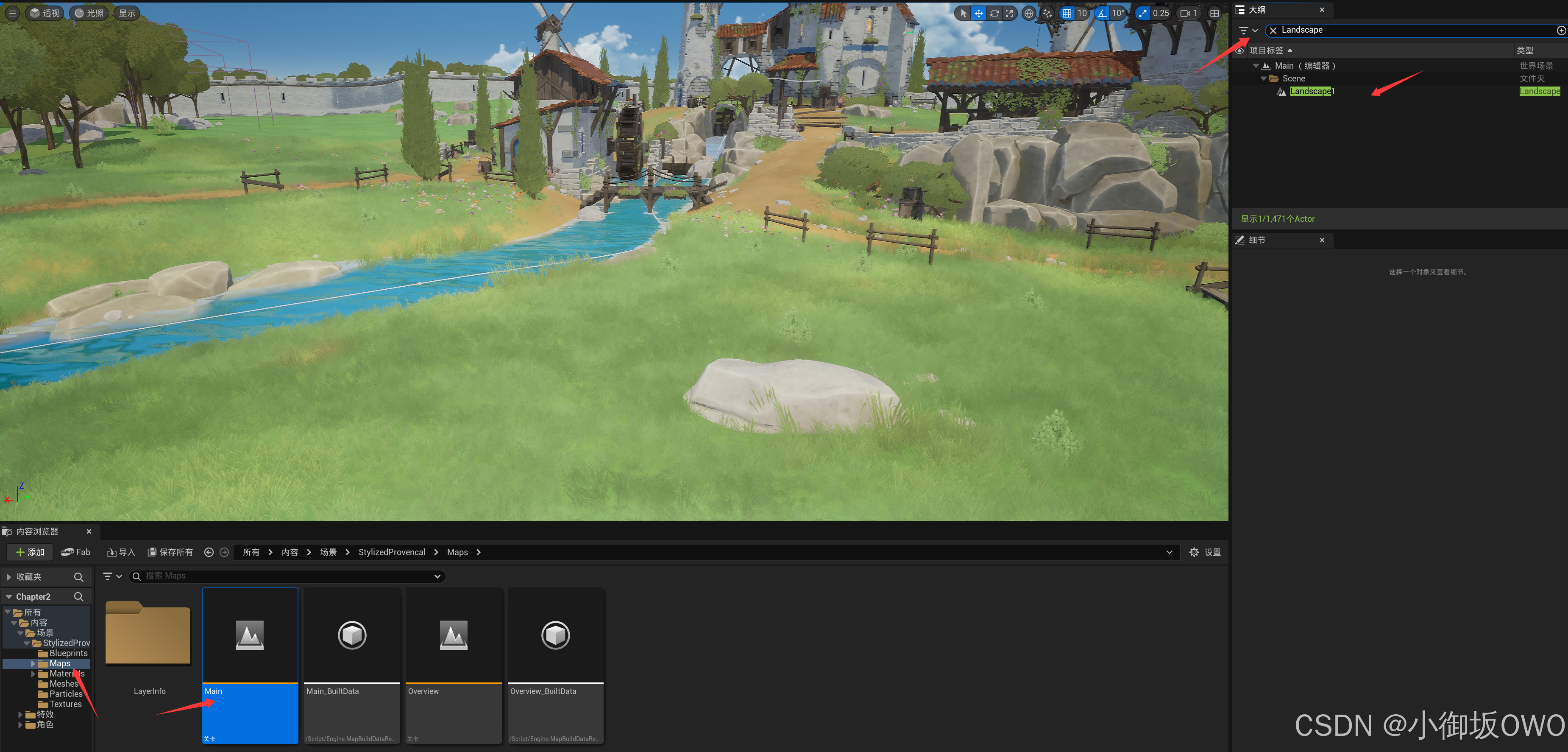Switch the world coordinate system globe icon
This screenshot has height=752, width=1568.
[1029, 13]
